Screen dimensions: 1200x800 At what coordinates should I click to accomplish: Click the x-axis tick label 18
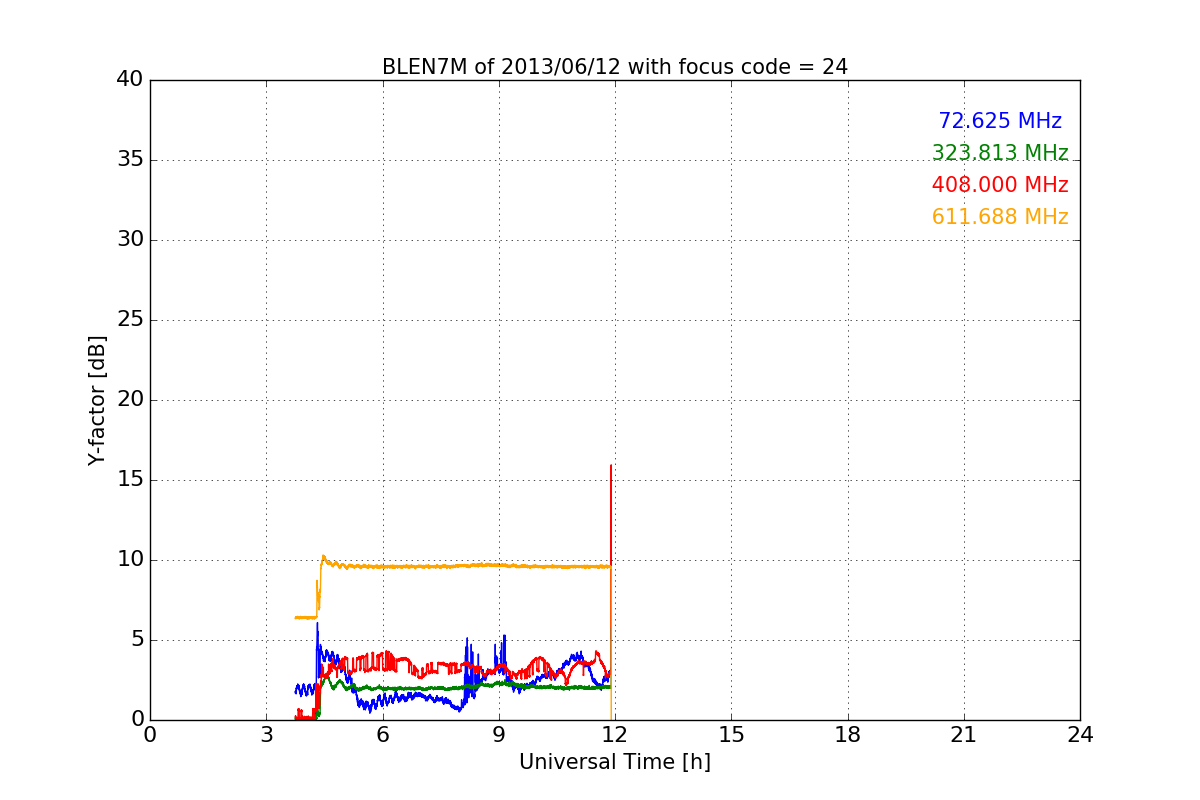(x=847, y=734)
